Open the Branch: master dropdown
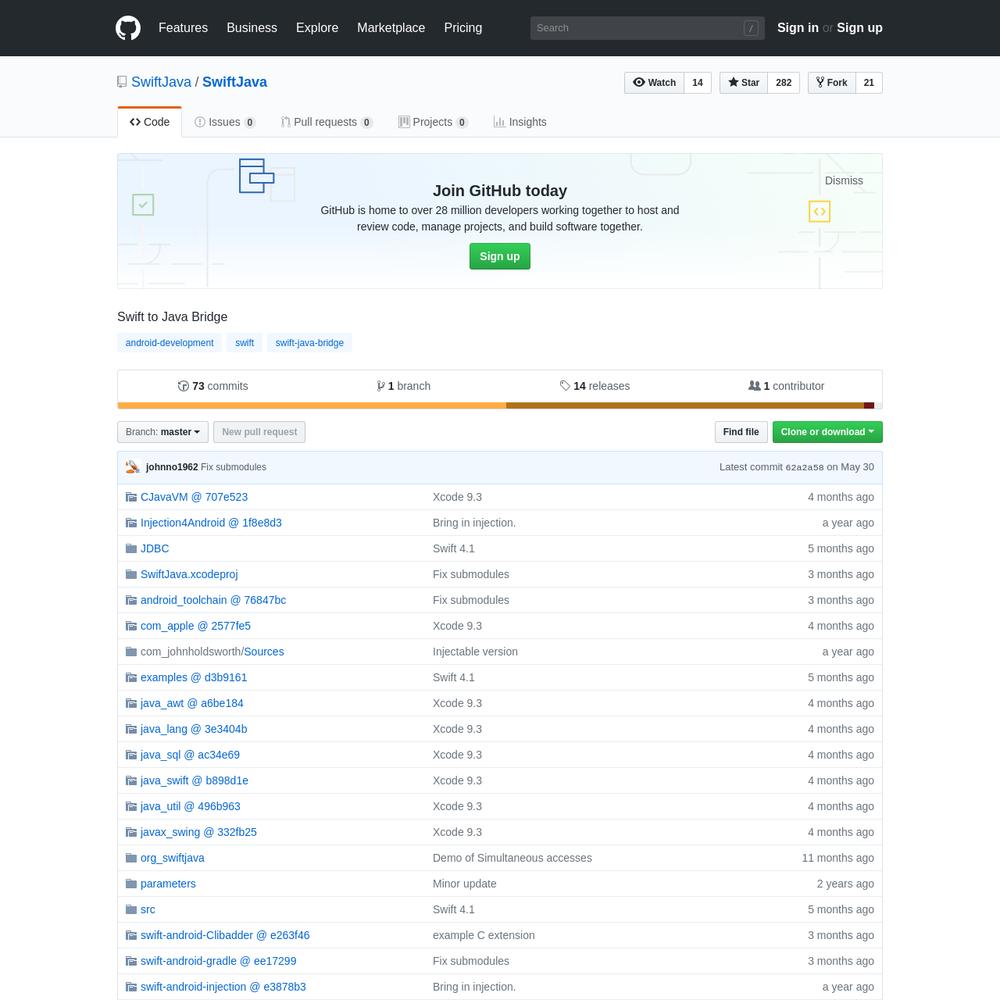1000x1000 pixels. pos(163,432)
